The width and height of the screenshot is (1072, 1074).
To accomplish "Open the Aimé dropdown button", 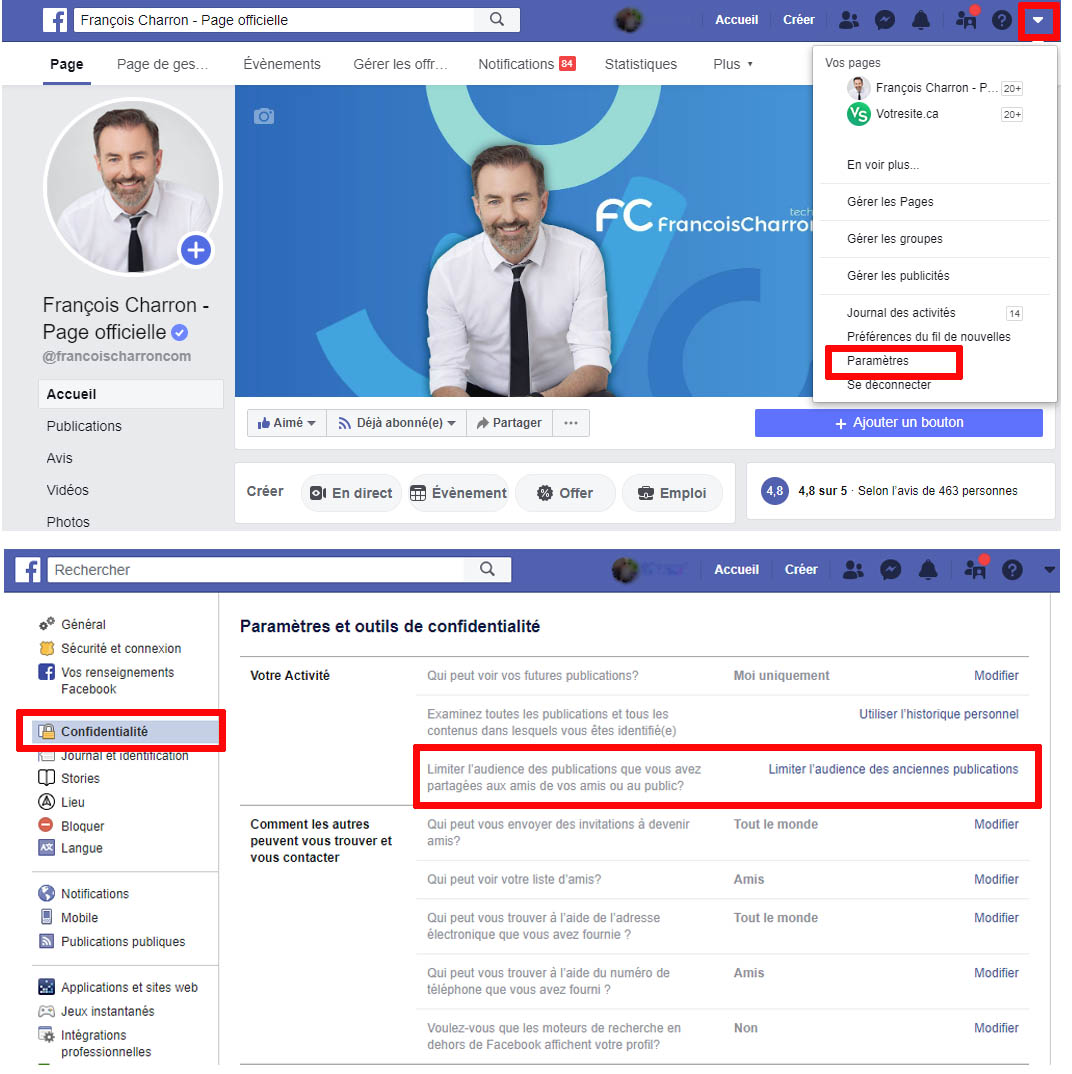I will point(286,423).
